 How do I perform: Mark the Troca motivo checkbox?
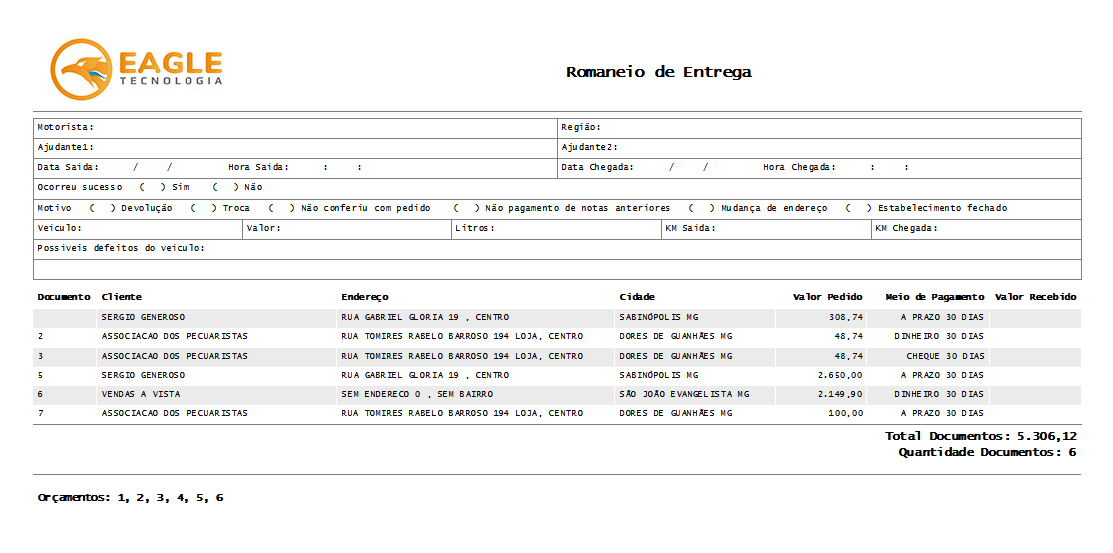click(x=203, y=208)
